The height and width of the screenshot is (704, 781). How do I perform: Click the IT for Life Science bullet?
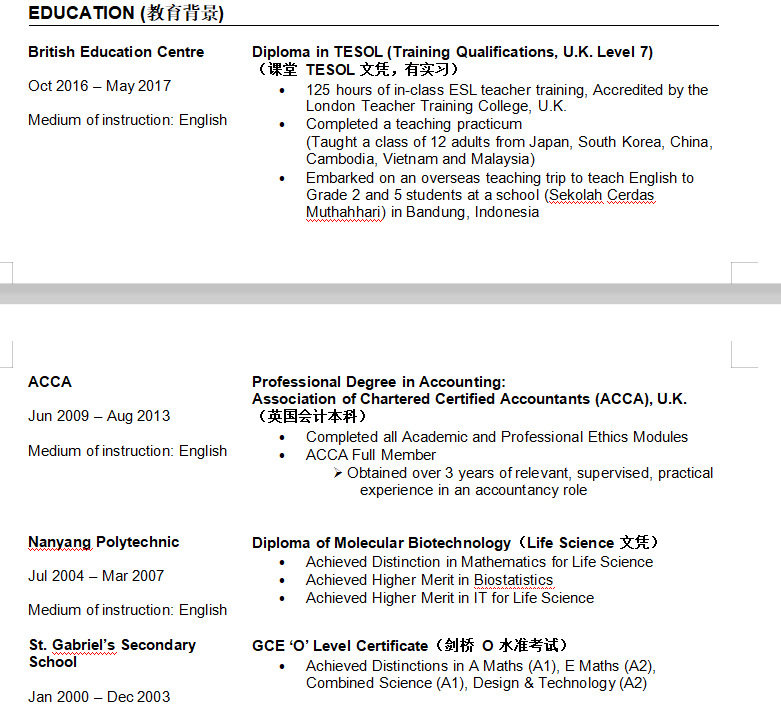(449, 598)
